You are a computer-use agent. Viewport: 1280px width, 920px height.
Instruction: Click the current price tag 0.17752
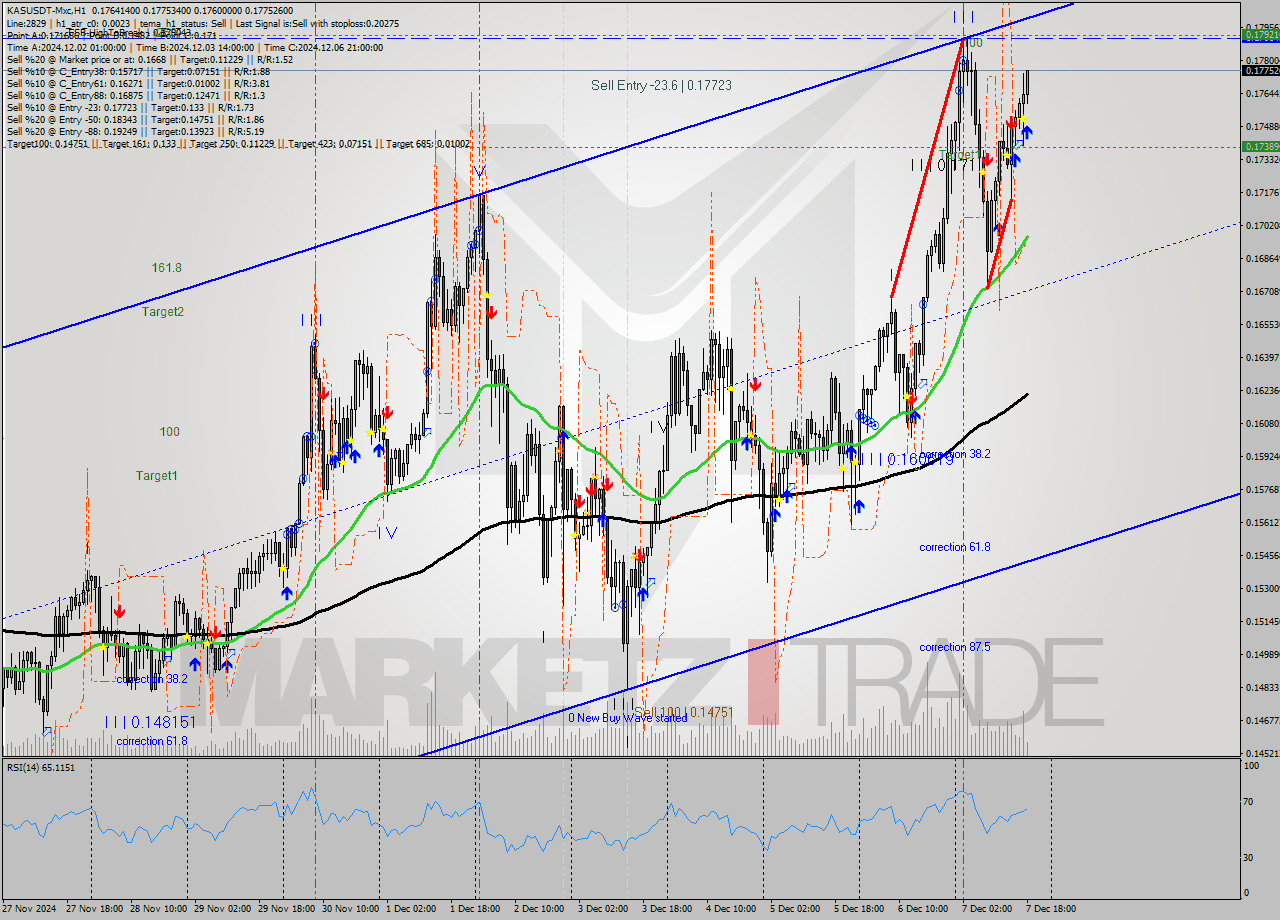(1260, 70)
